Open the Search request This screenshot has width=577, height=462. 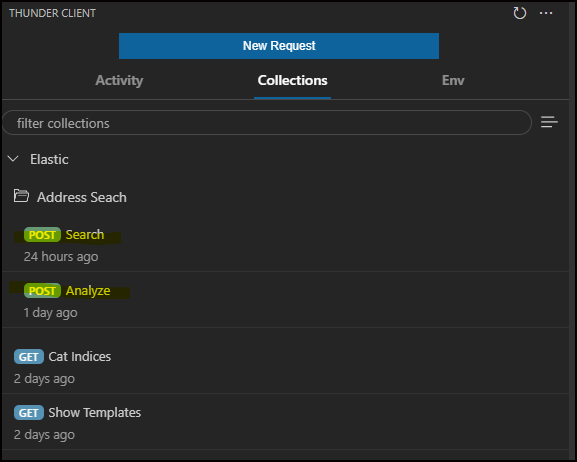85,235
